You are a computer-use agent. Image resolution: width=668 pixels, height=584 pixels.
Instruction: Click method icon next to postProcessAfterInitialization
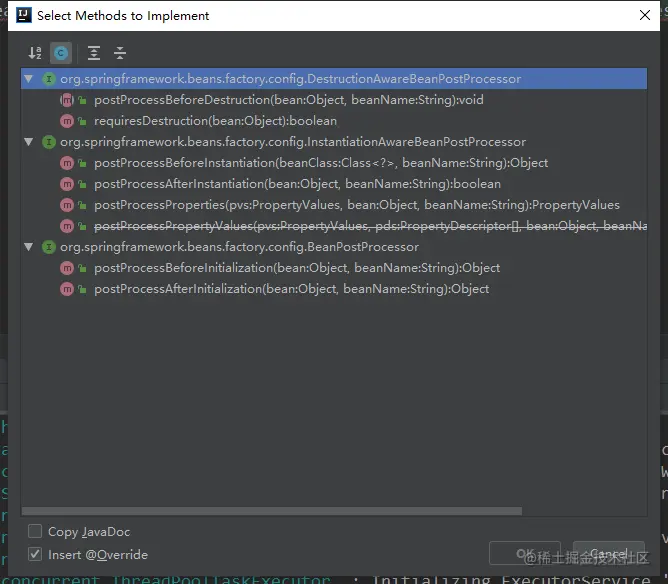[x=67, y=289]
